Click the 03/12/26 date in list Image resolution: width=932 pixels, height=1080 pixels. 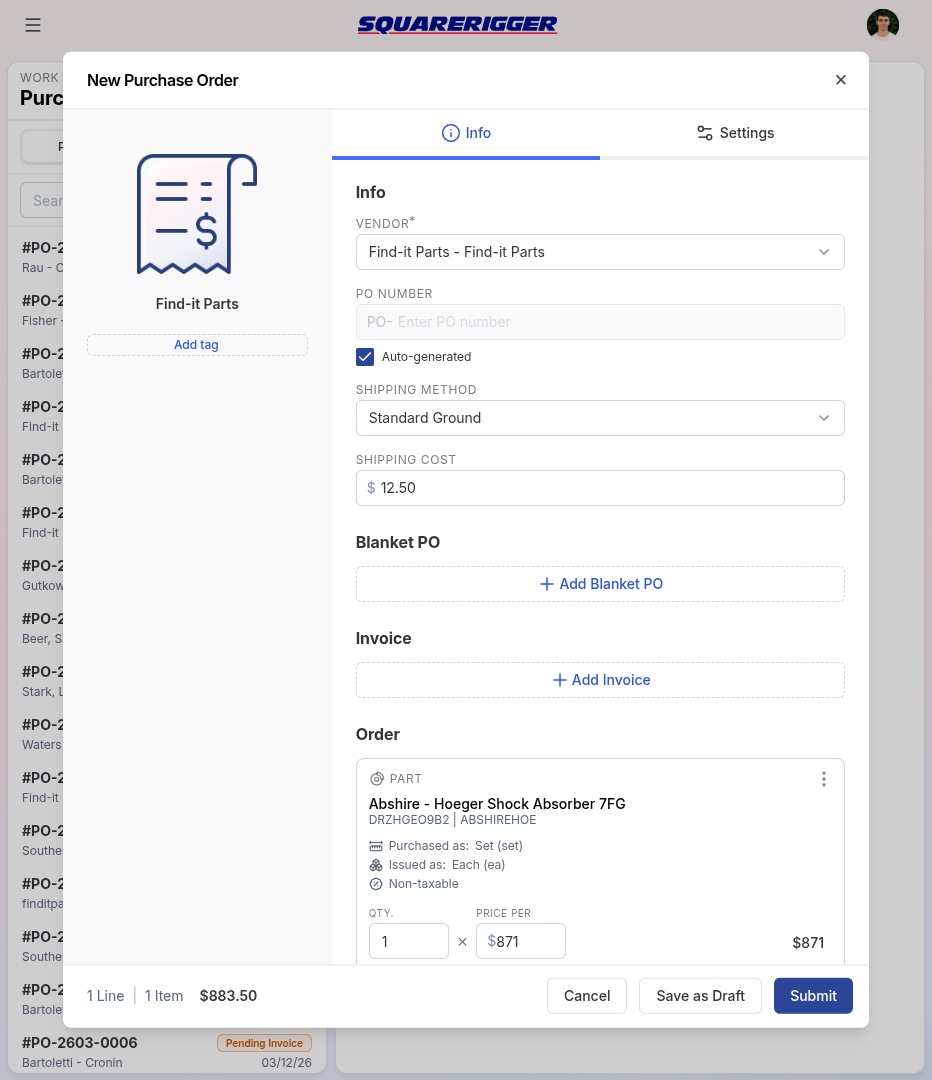287,1063
